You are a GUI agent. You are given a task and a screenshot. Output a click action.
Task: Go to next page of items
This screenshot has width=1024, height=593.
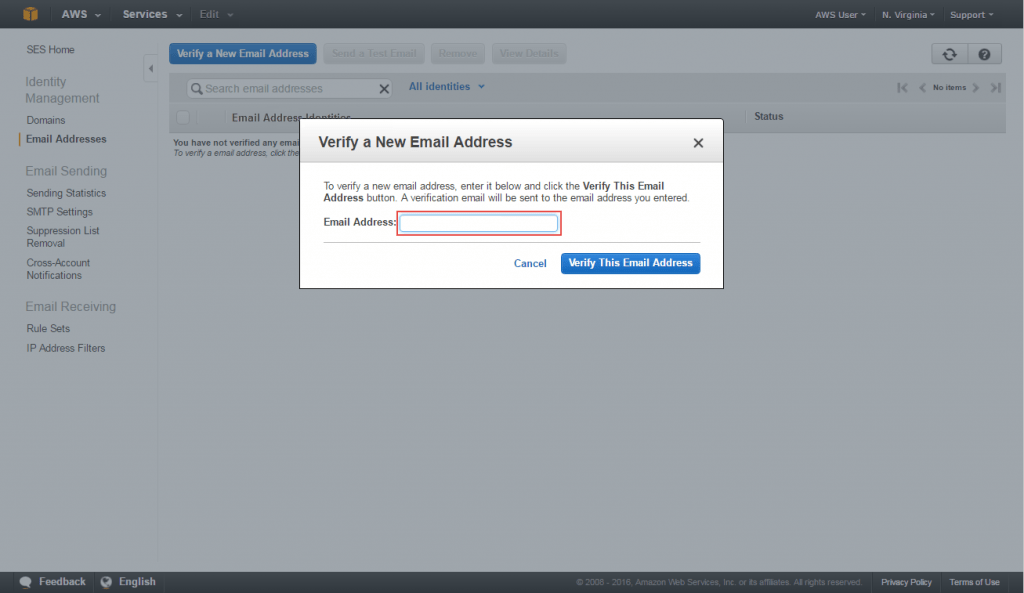tap(976, 88)
